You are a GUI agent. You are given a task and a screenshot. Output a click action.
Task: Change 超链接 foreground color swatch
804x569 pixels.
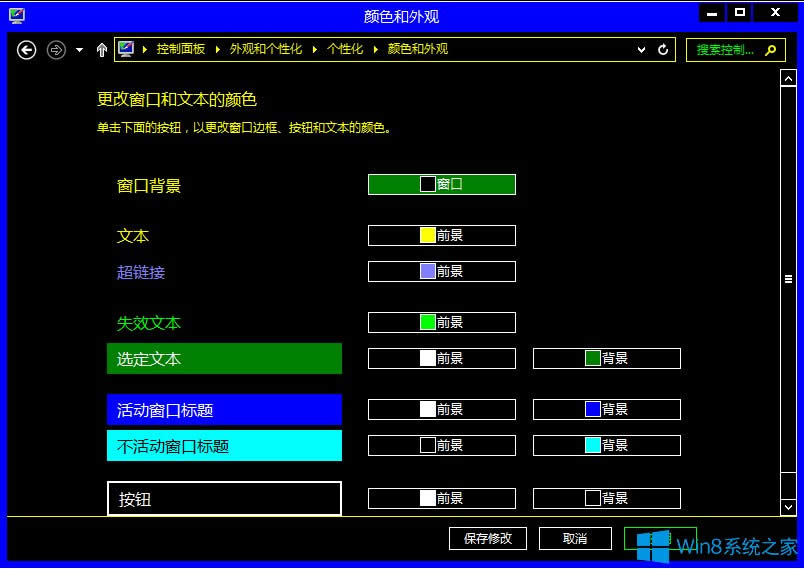point(441,271)
